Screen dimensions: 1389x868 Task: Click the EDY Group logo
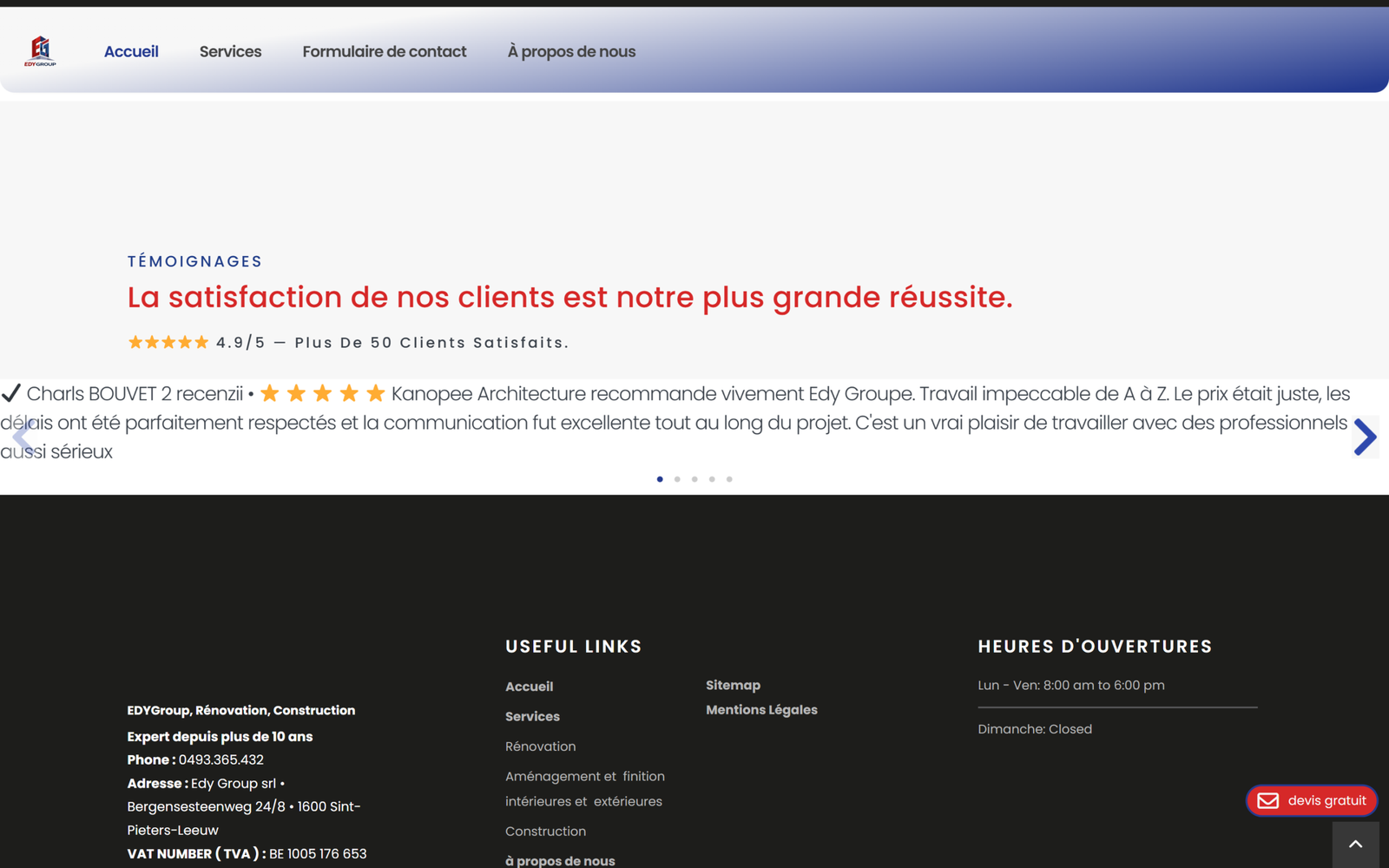coord(41,49)
